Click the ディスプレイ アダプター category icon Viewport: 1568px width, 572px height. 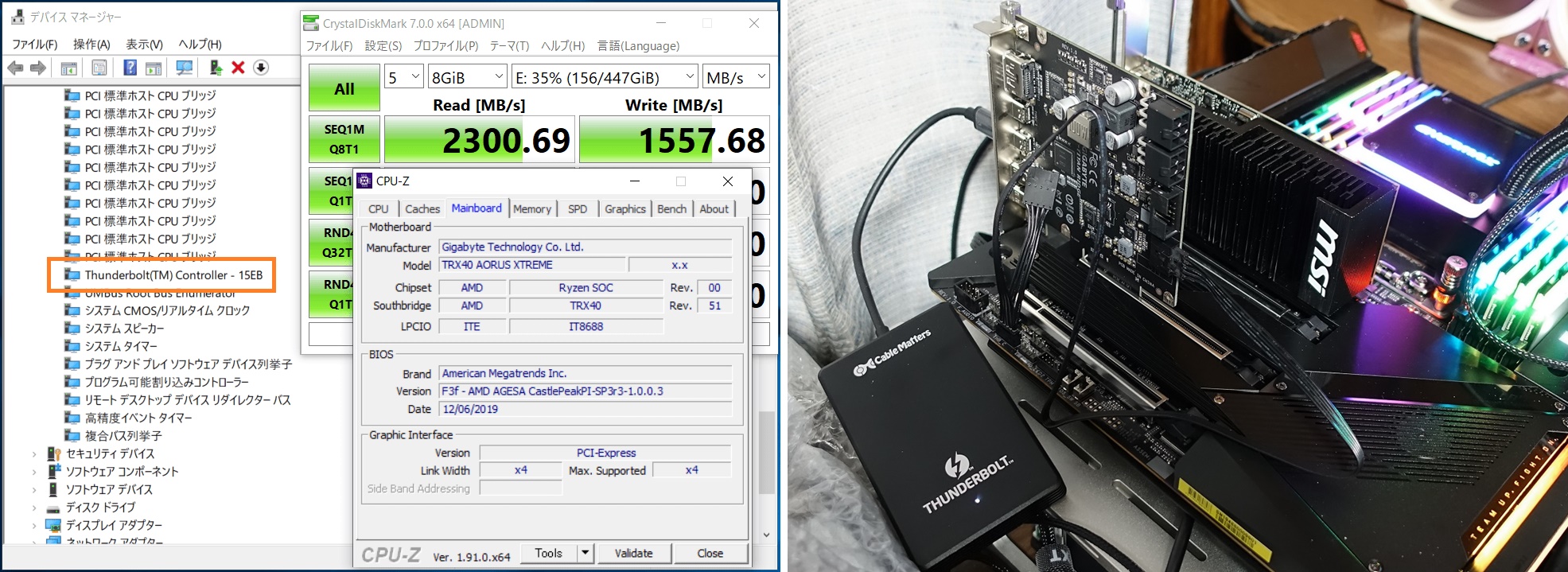54,526
